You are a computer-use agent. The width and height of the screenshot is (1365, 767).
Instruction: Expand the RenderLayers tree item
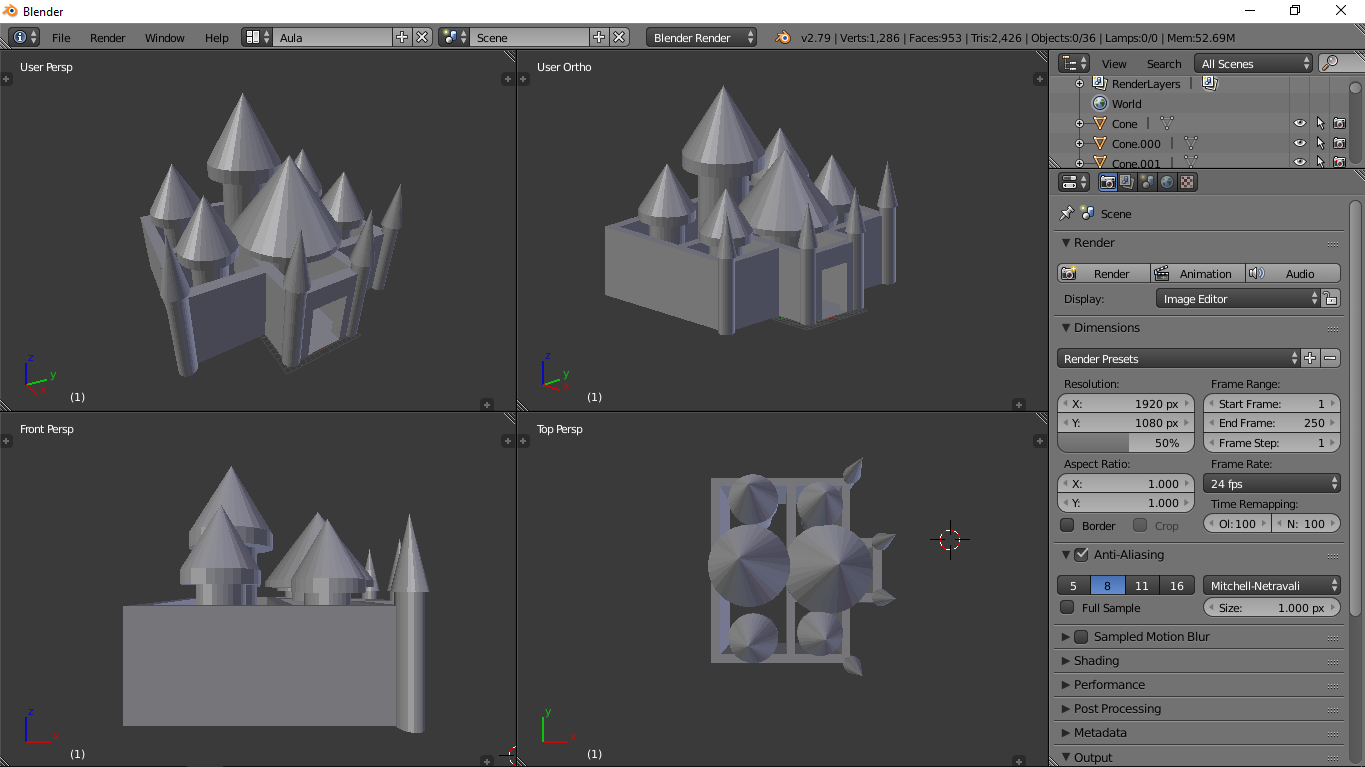(x=1079, y=84)
